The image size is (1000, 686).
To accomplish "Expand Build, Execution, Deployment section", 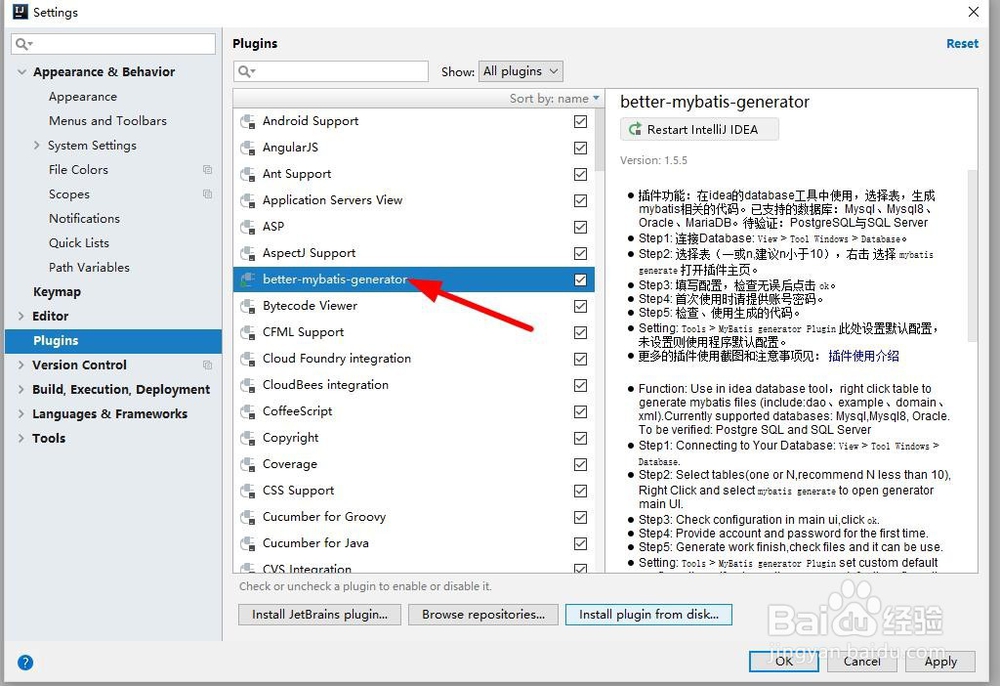I will coord(21,390).
